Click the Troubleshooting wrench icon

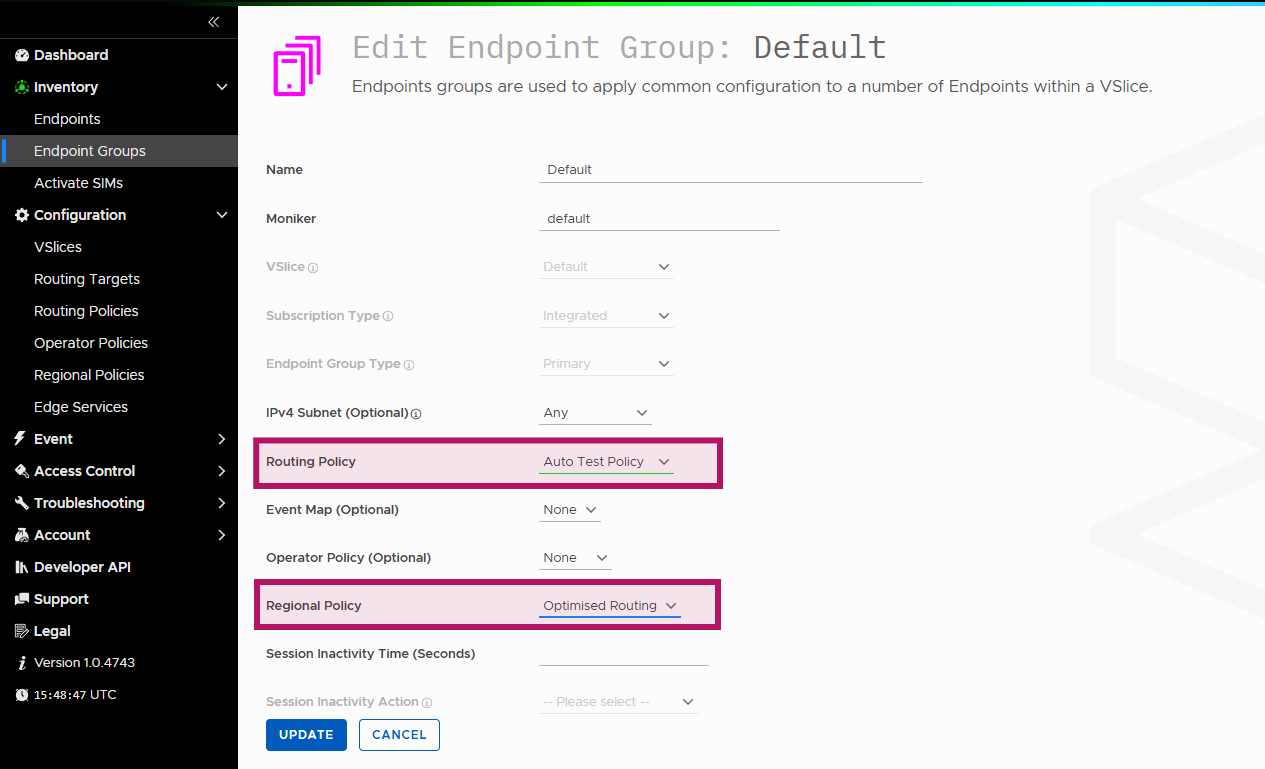click(x=22, y=503)
